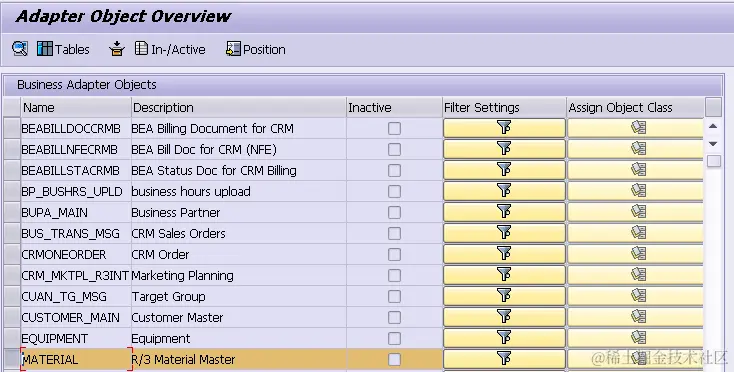Viewport: 734px width, 372px height.
Task: Assign object class for BP_BUSHRS_UPLD
Action: [635, 191]
